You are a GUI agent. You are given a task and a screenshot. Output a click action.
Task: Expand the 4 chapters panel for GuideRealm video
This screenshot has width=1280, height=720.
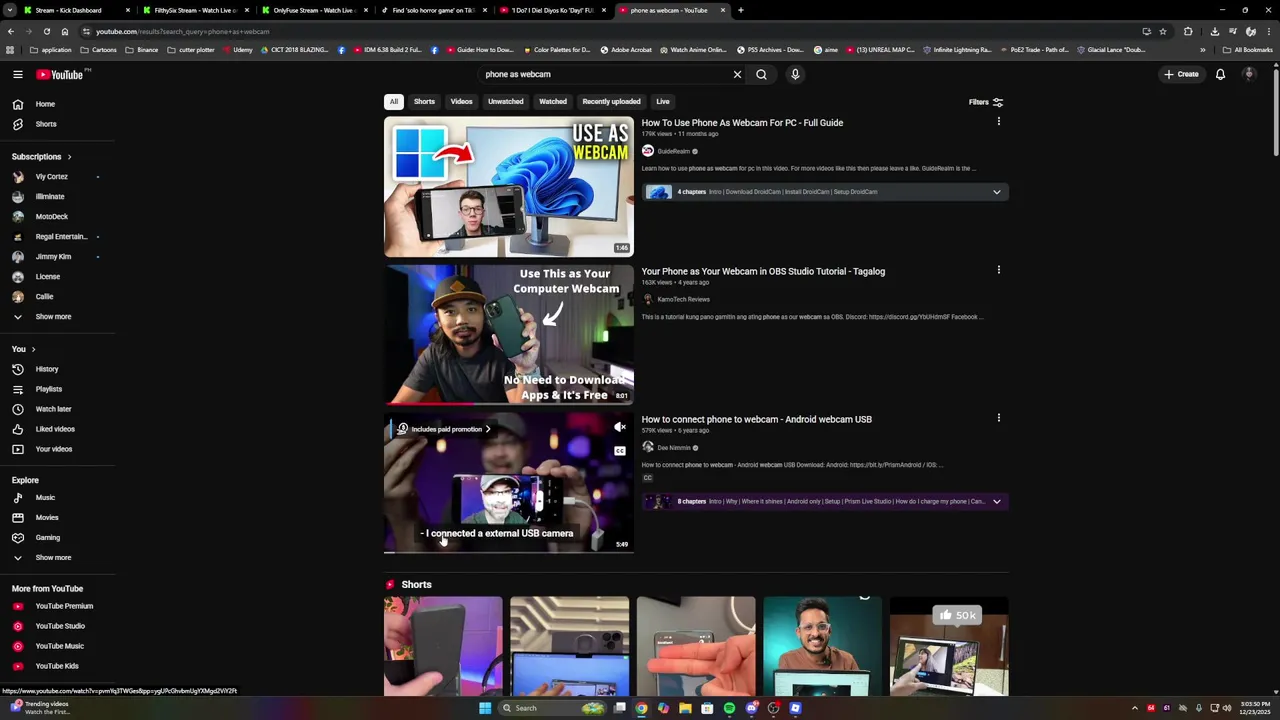pyautogui.click(x=996, y=192)
